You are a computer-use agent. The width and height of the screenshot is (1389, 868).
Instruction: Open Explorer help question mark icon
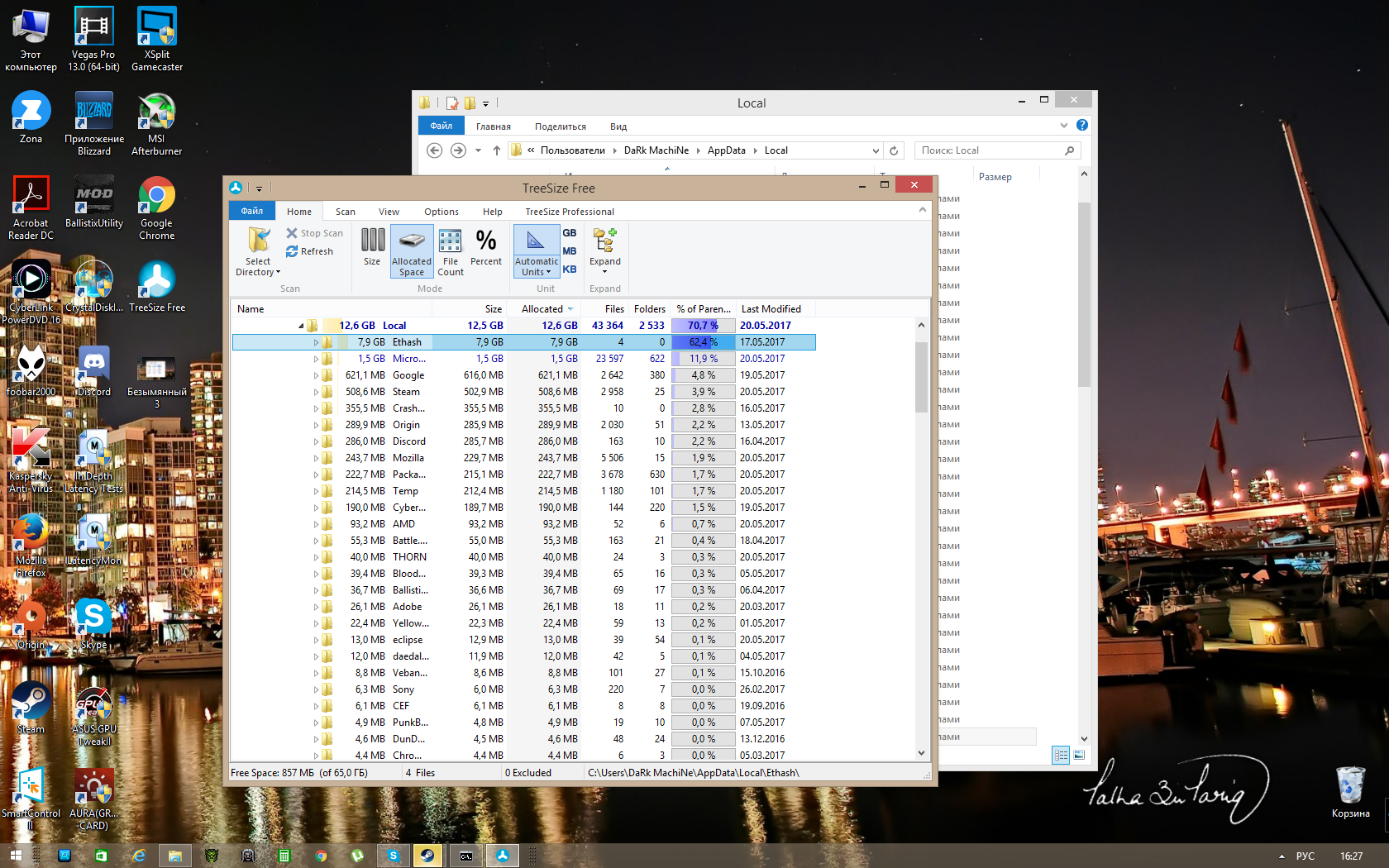(1082, 125)
